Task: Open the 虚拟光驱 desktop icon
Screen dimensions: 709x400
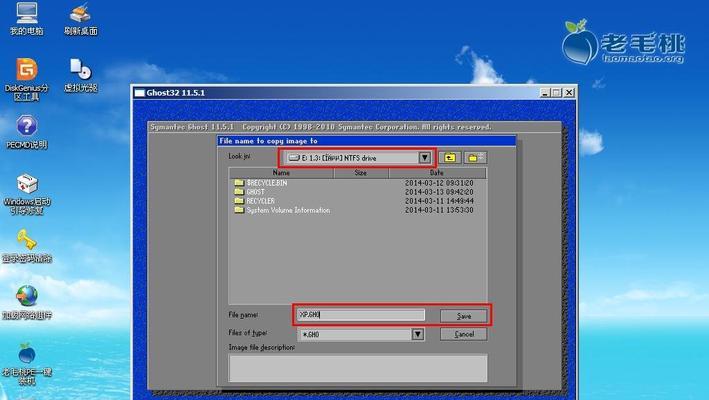Action: (80, 75)
